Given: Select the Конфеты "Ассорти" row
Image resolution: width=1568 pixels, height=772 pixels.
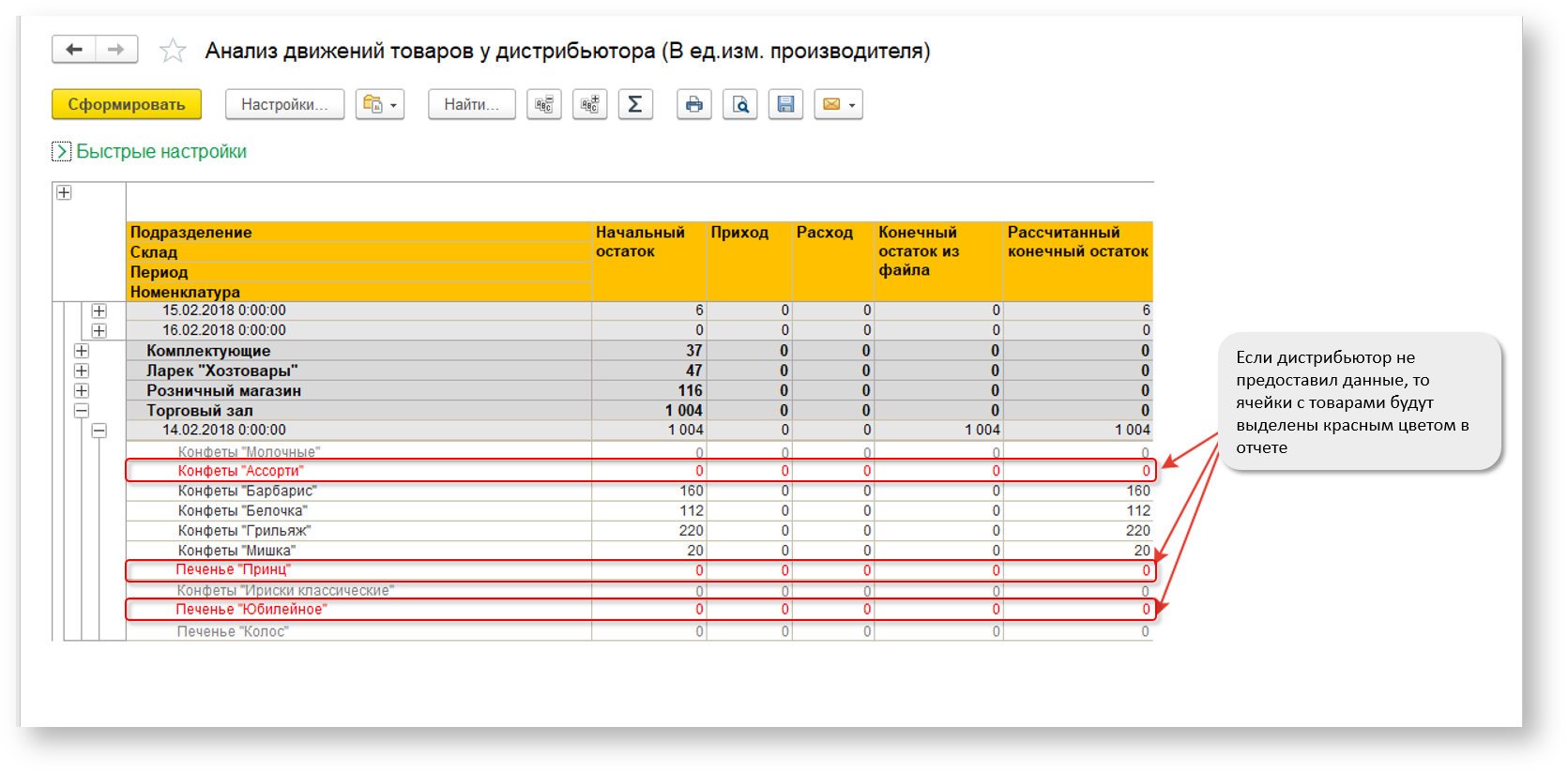Looking at the screenshot, I should point(639,471).
